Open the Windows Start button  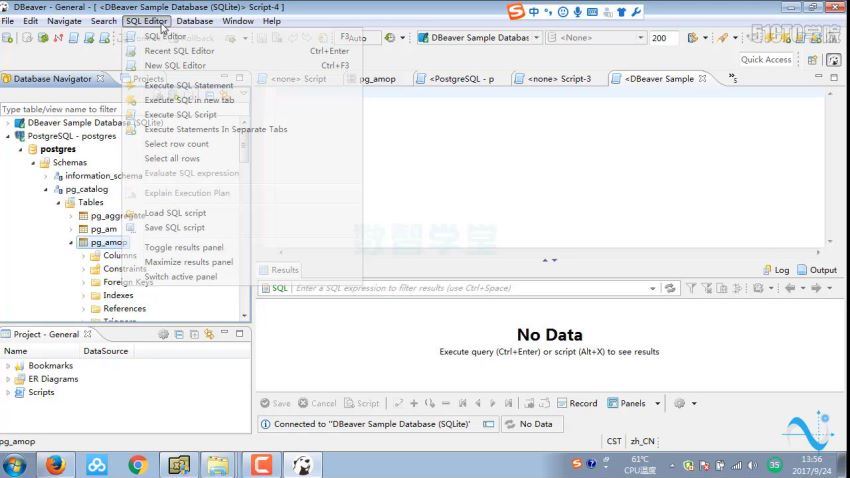pos(15,466)
